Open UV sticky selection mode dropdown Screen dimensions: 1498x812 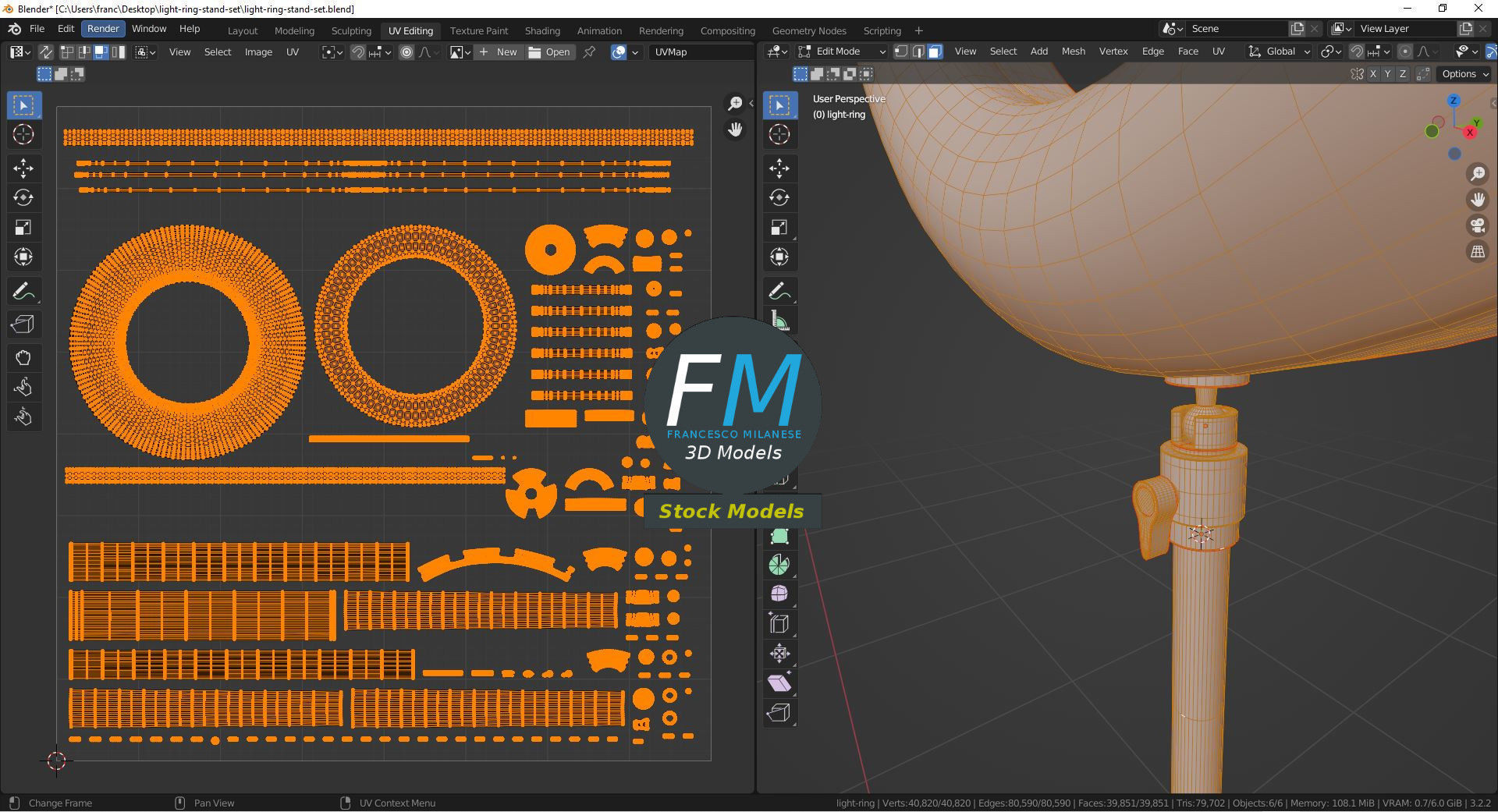pos(145,52)
